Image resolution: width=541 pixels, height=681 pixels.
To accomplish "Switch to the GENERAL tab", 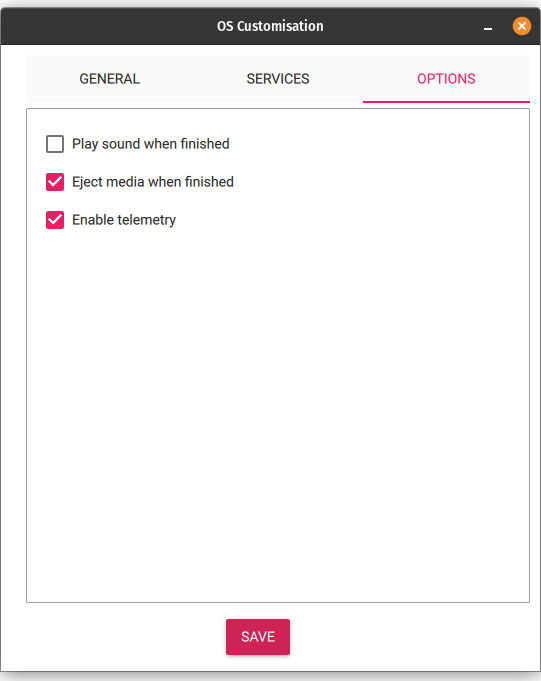I will click(x=110, y=79).
